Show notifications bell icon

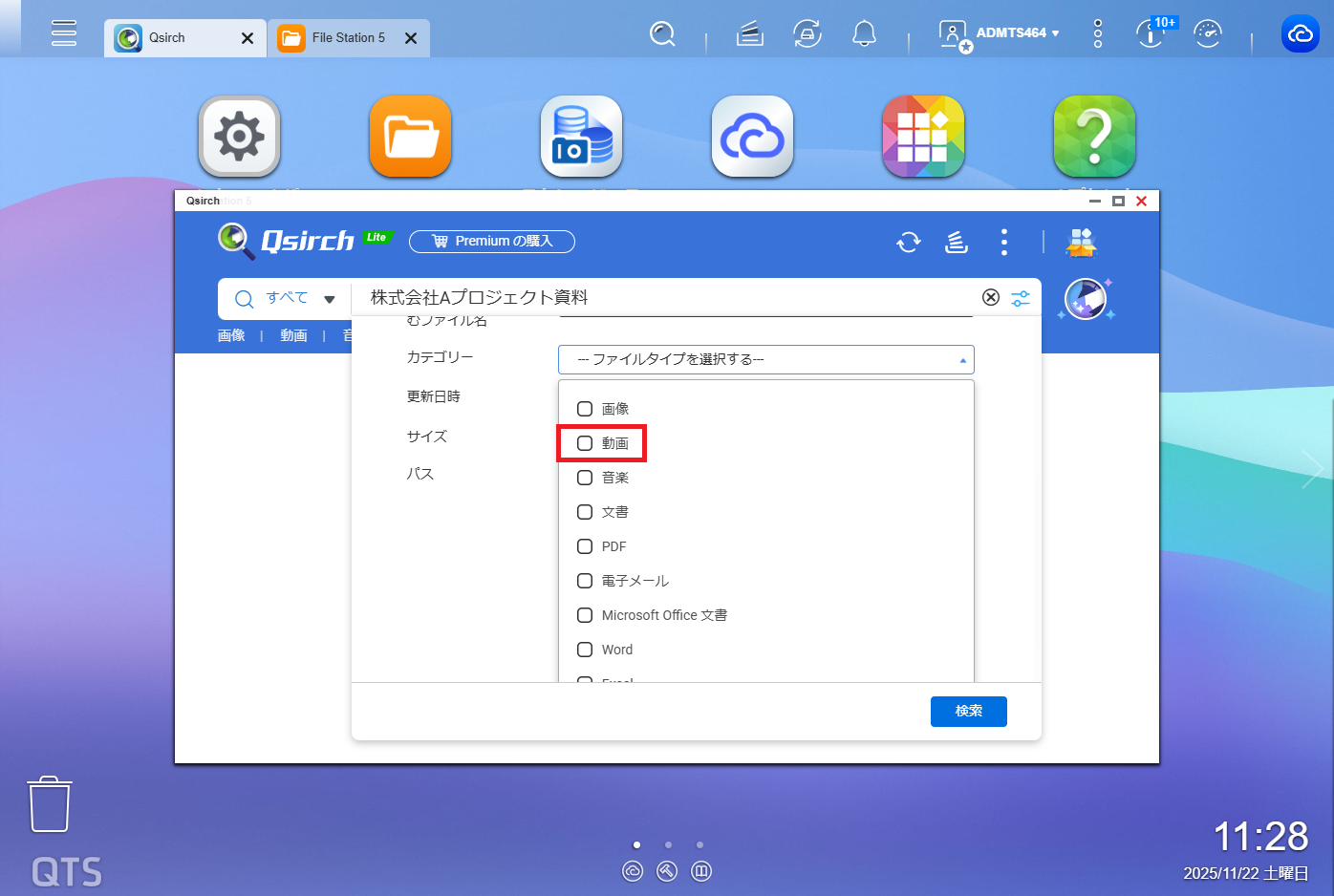[x=864, y=34]
